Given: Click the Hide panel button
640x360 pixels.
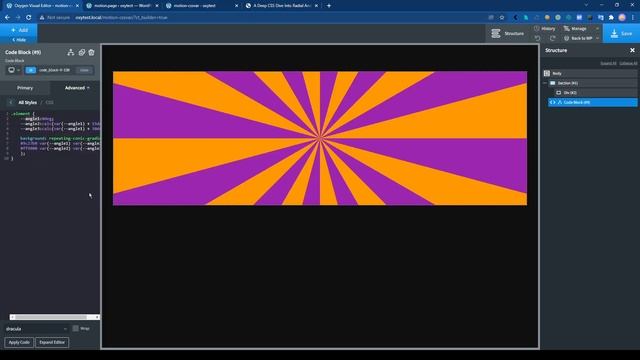Looking at the screenshot, I should (x=19, y=40).
